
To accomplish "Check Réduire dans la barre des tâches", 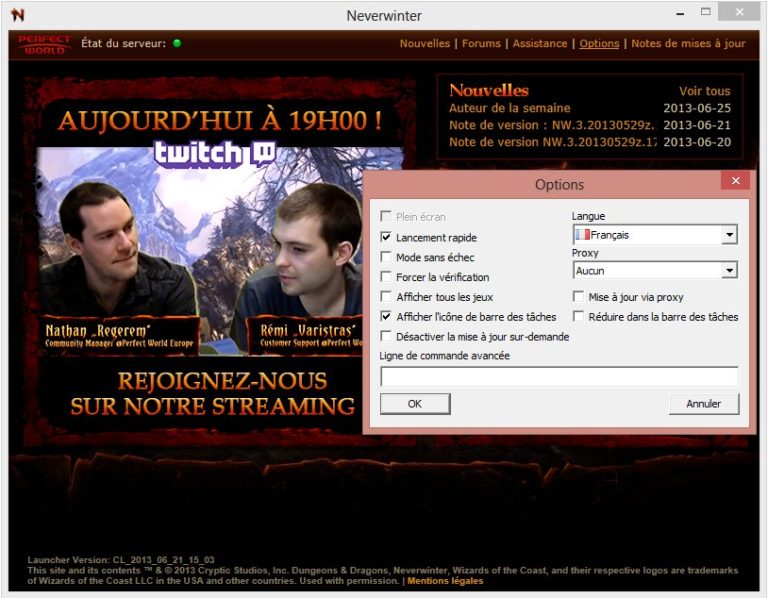I will (x=578, y=316).
